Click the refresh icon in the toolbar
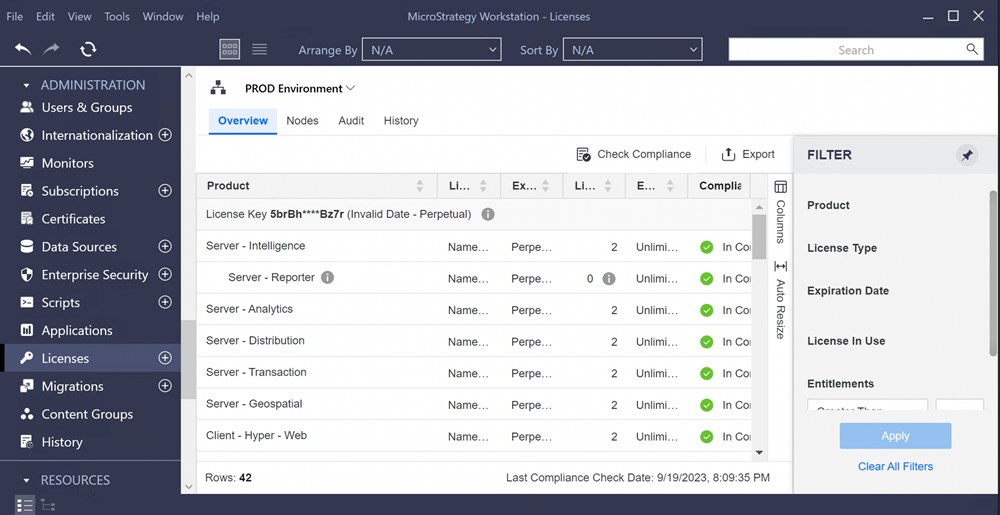The width and height of the screenshot is (1000, 515). point(88,49)
